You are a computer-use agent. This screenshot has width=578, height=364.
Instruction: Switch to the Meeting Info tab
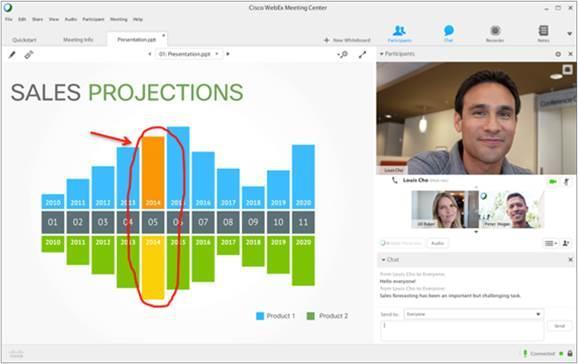(x=78, y=39)
